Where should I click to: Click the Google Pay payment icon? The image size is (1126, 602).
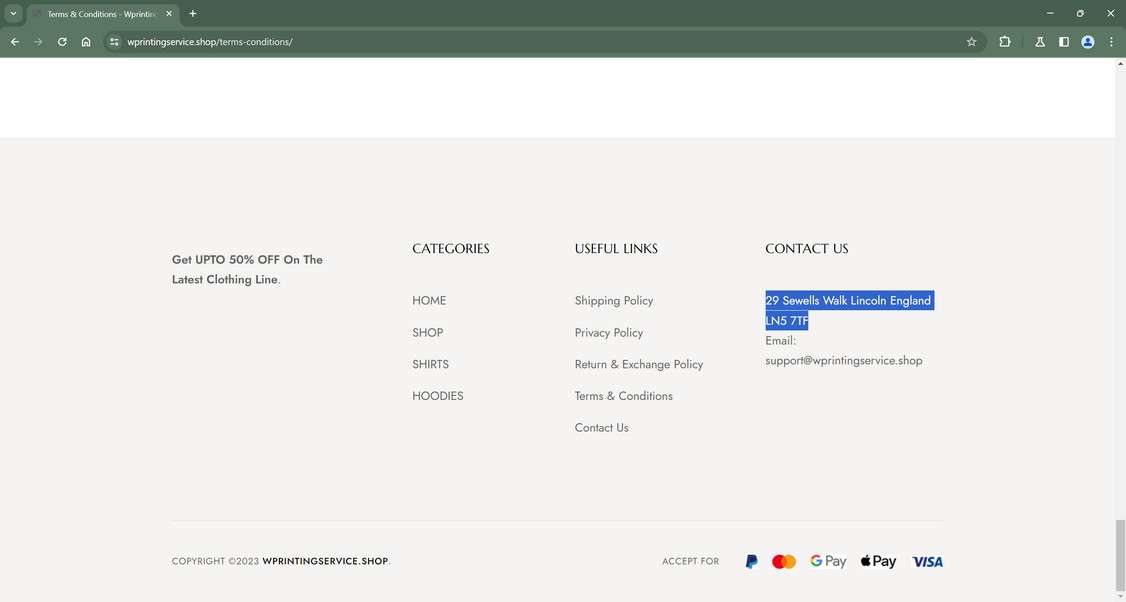tap(828, 561)
